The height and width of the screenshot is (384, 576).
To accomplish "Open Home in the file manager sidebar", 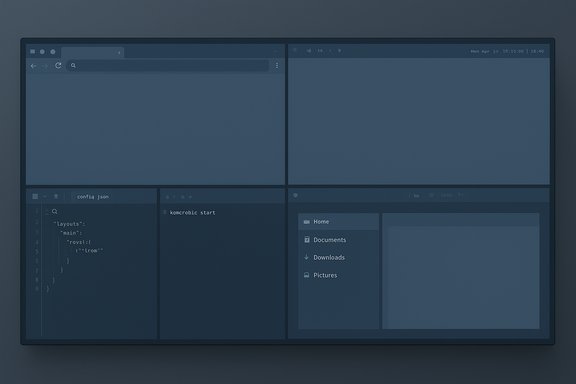I will [338, 222].
